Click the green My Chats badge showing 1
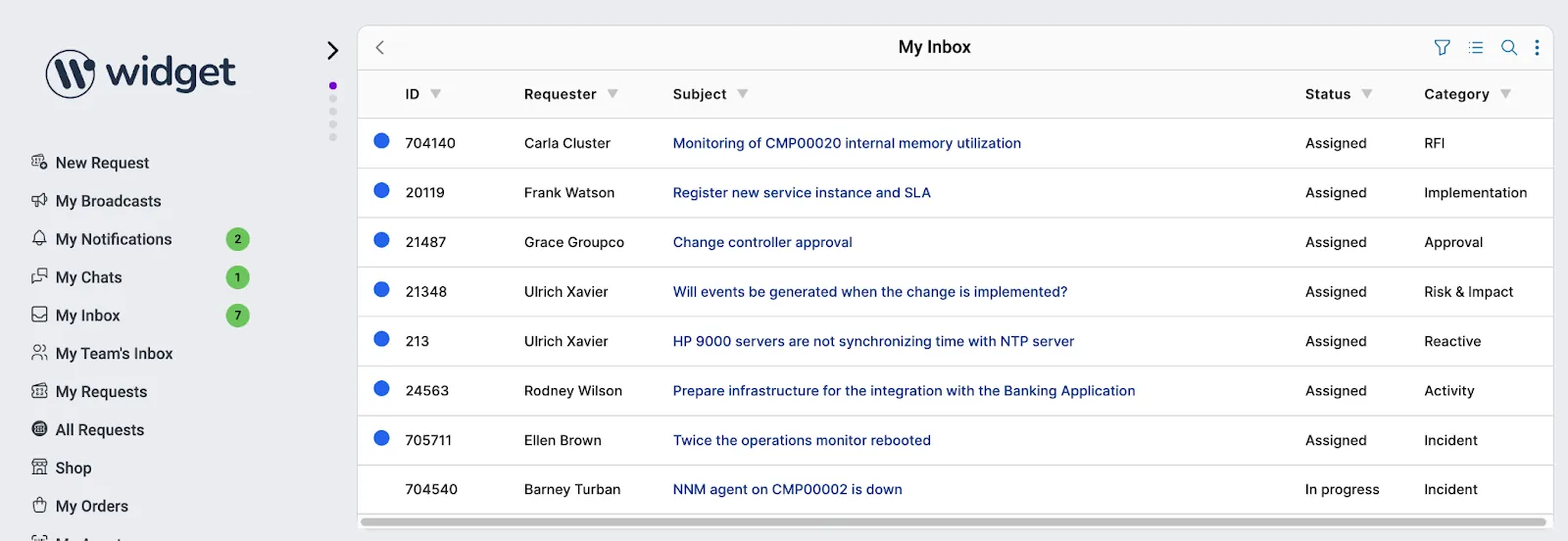Screen dimensions: 1568x541 [x=237, y=277]
